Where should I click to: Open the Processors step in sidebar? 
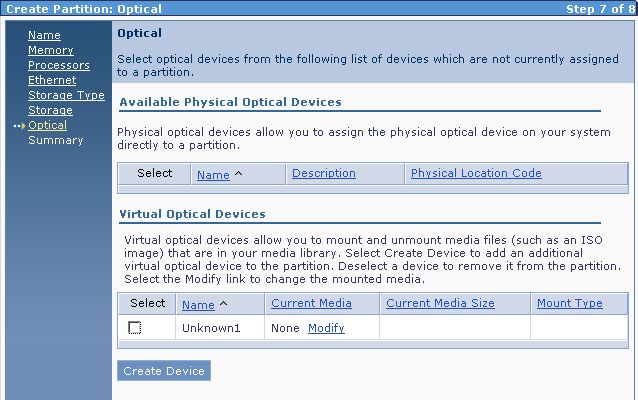coord(59,66)
